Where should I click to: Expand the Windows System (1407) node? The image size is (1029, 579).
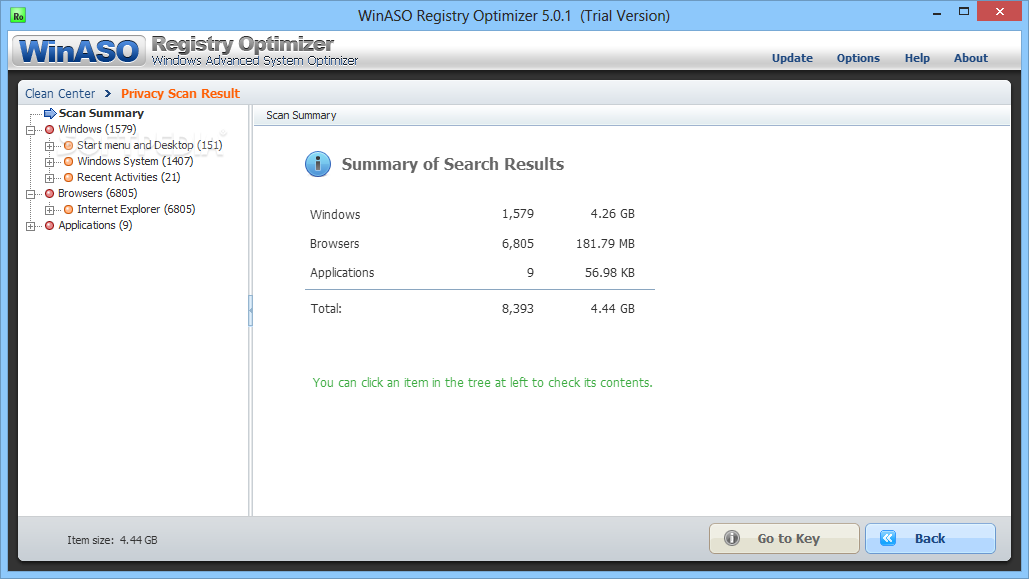(x=49, y=162)
